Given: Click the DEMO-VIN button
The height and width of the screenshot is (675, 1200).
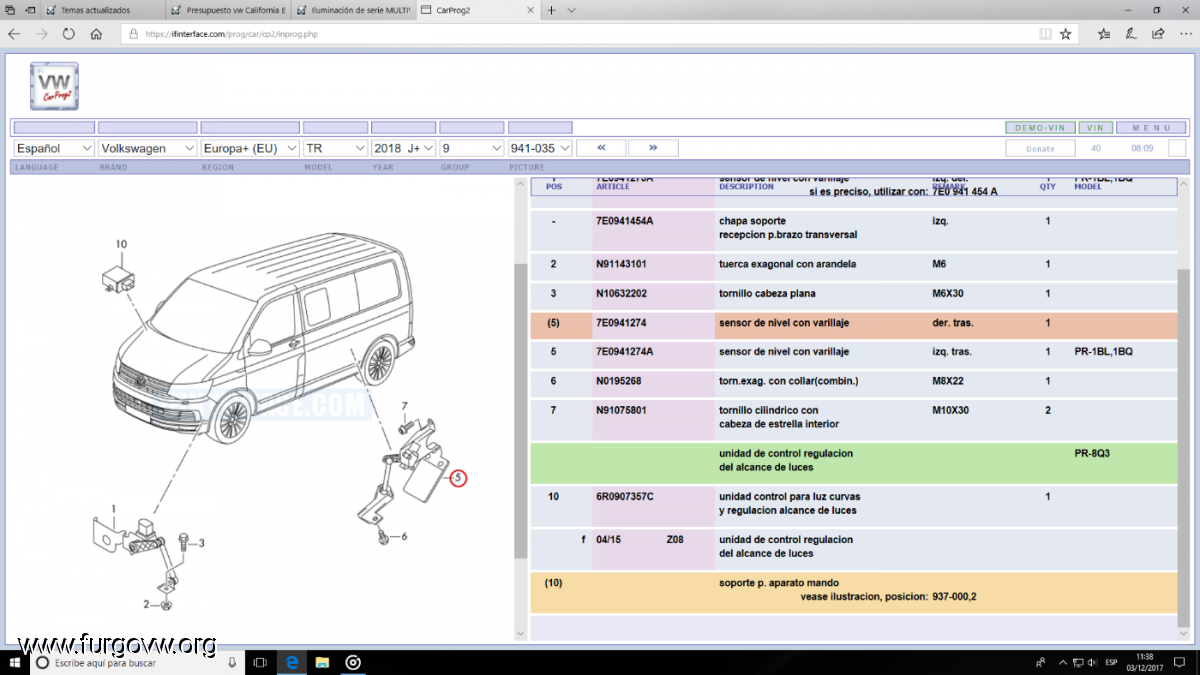Looking at the screenshot, I should click(x=1040, y=128).
